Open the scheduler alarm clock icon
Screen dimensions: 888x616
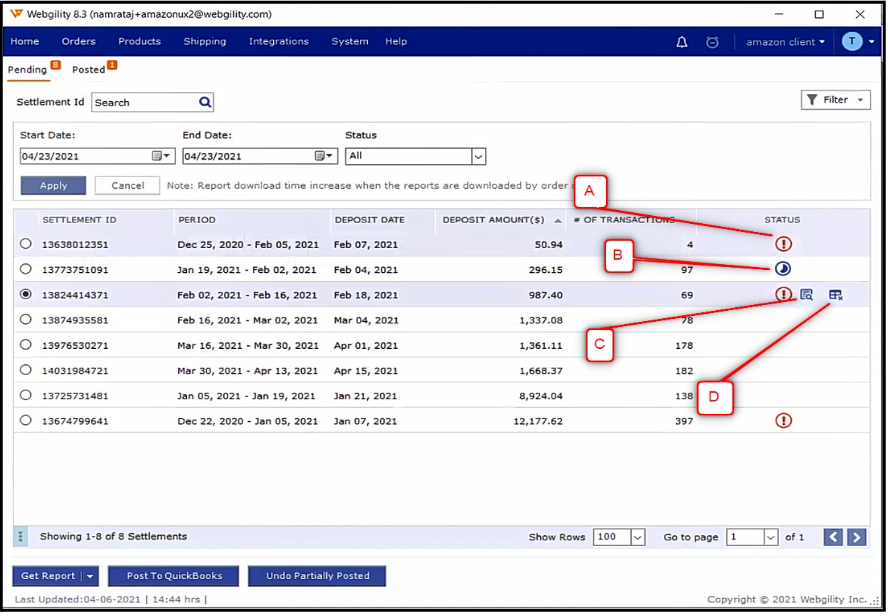click(712, 41)
